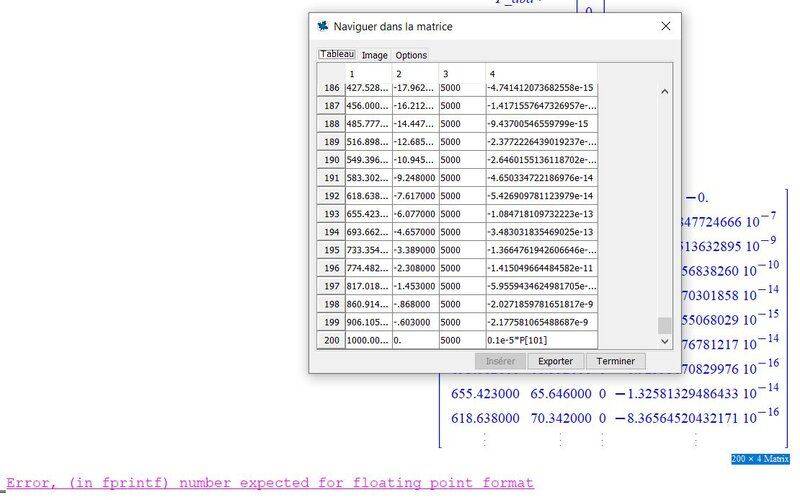The width and height of the screenshot is (800, 500).
Task: Click cell -2.0271859781651817e-9 in row 198
Action: tap(541, 304)
